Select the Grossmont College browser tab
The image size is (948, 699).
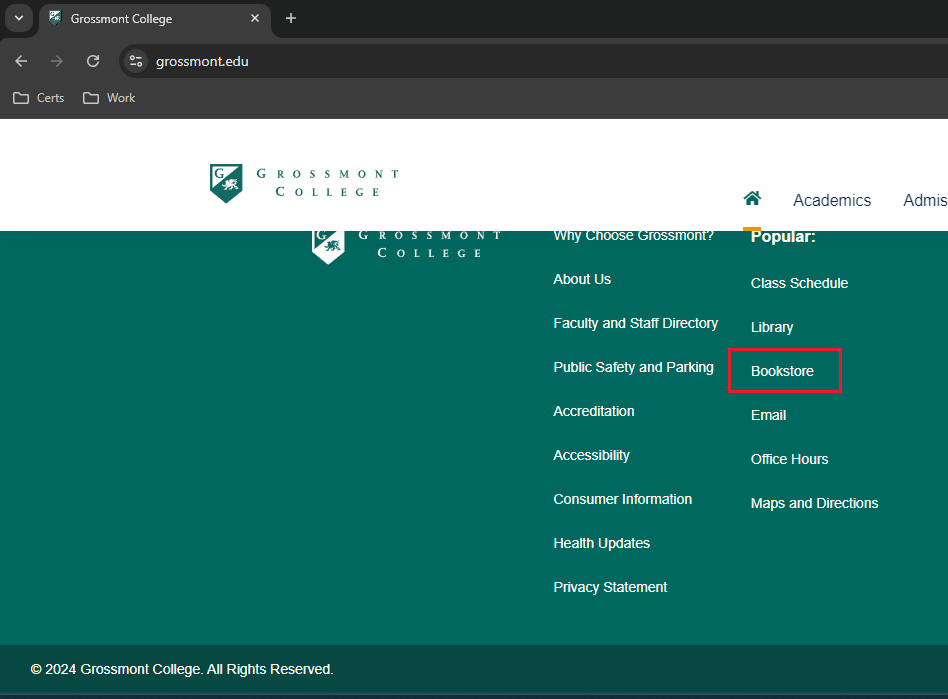coord(145,19)
